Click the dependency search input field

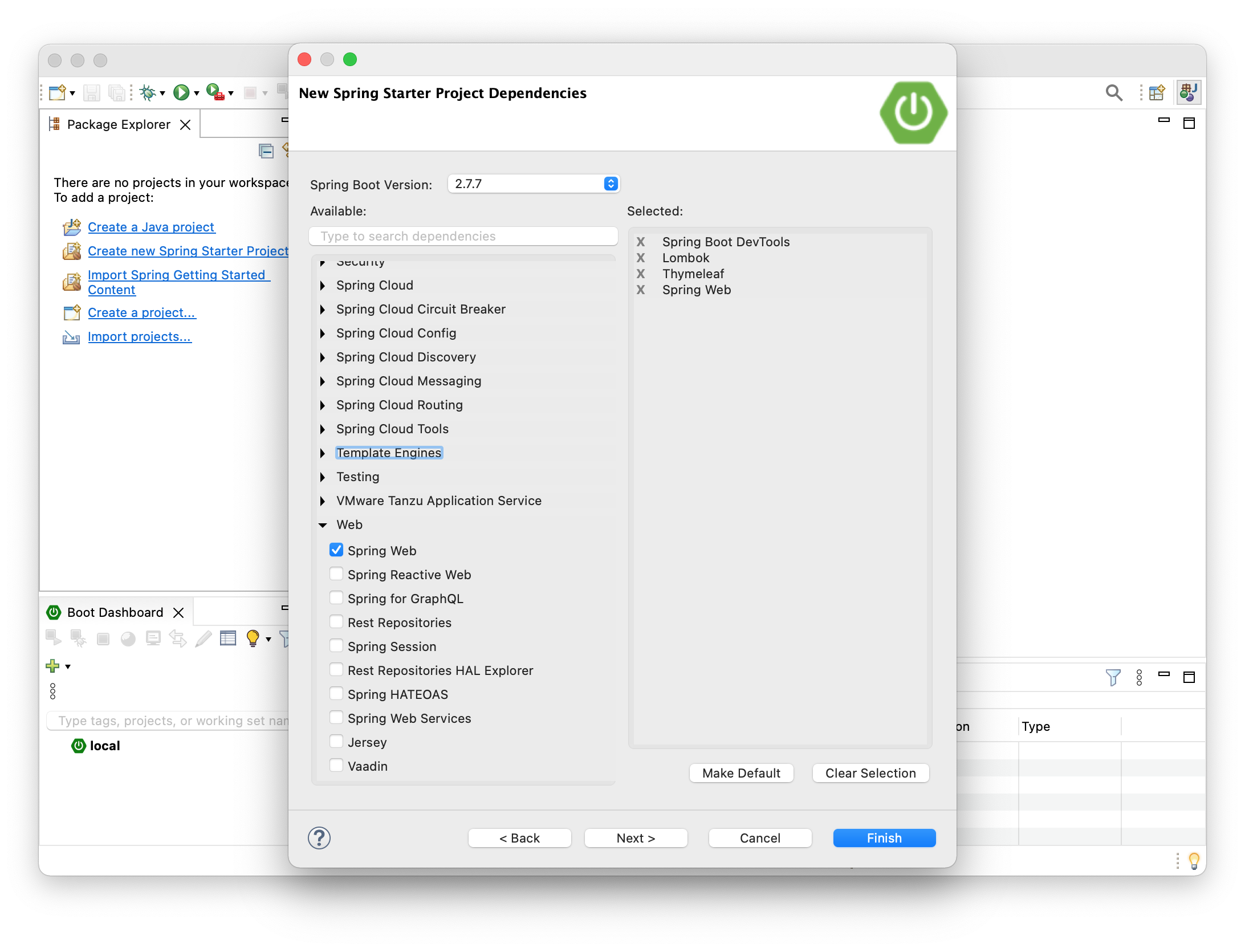[x=463, y=236]
